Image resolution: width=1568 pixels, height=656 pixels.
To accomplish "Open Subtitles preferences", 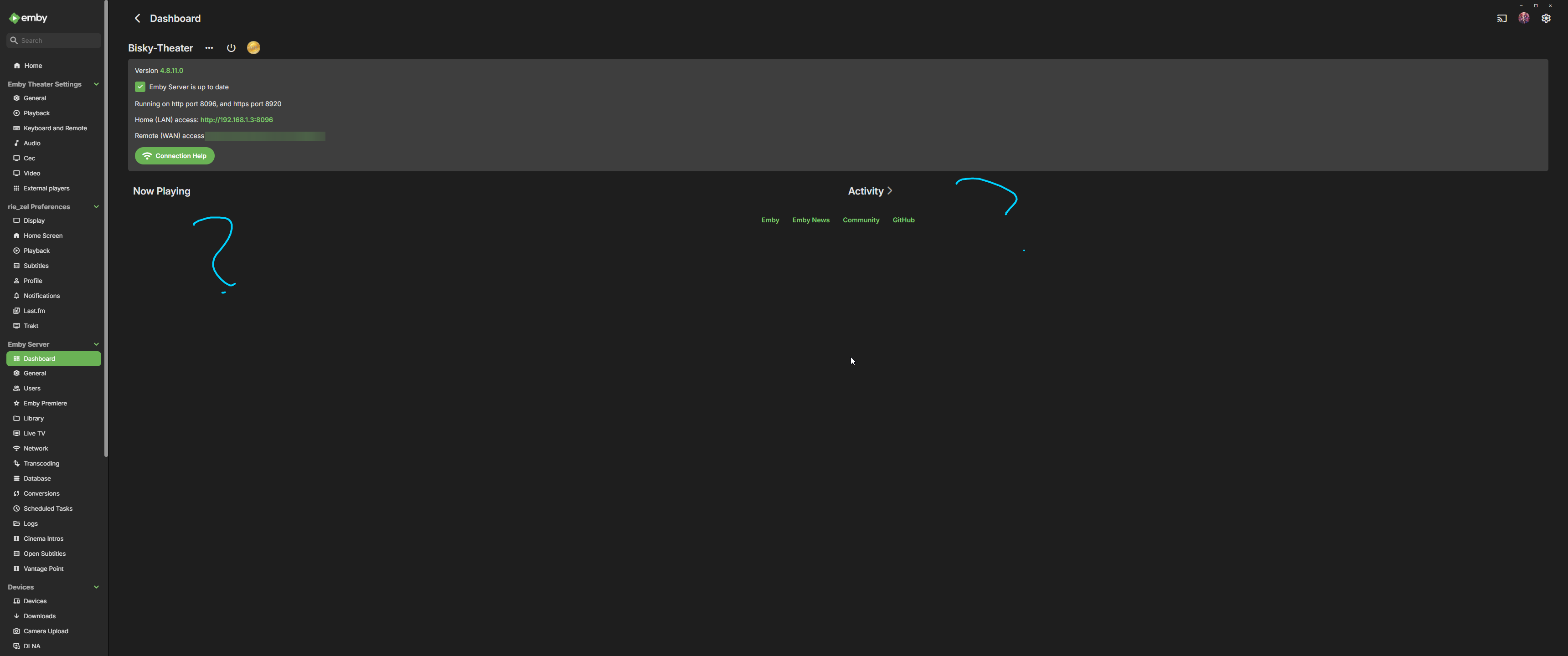I will pyautogui.click(x=54, y=266).
